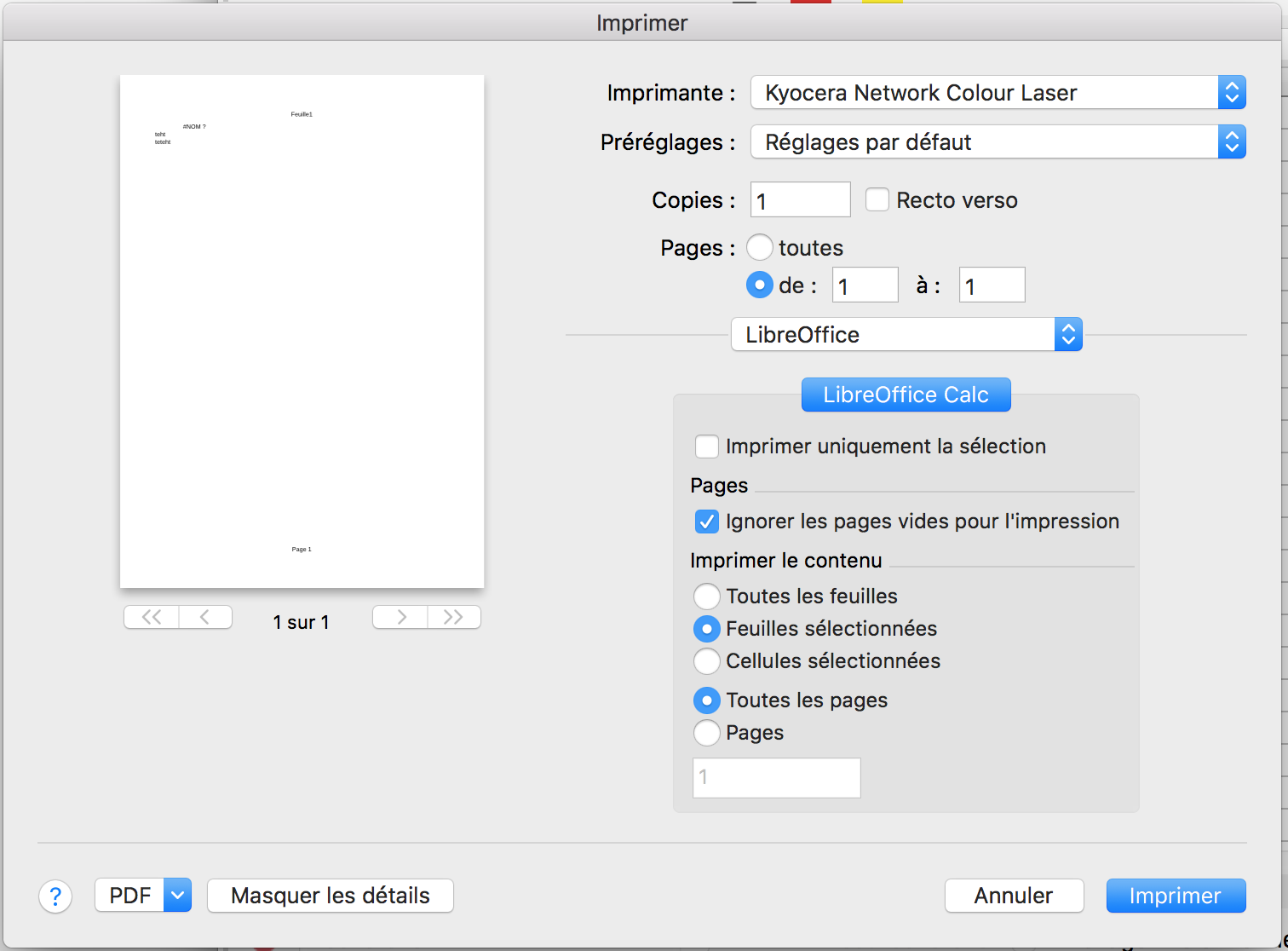The height and width of the screenshot is (951, 1288).
Task: Click the Copies input field
Action: tap(801, 199)
